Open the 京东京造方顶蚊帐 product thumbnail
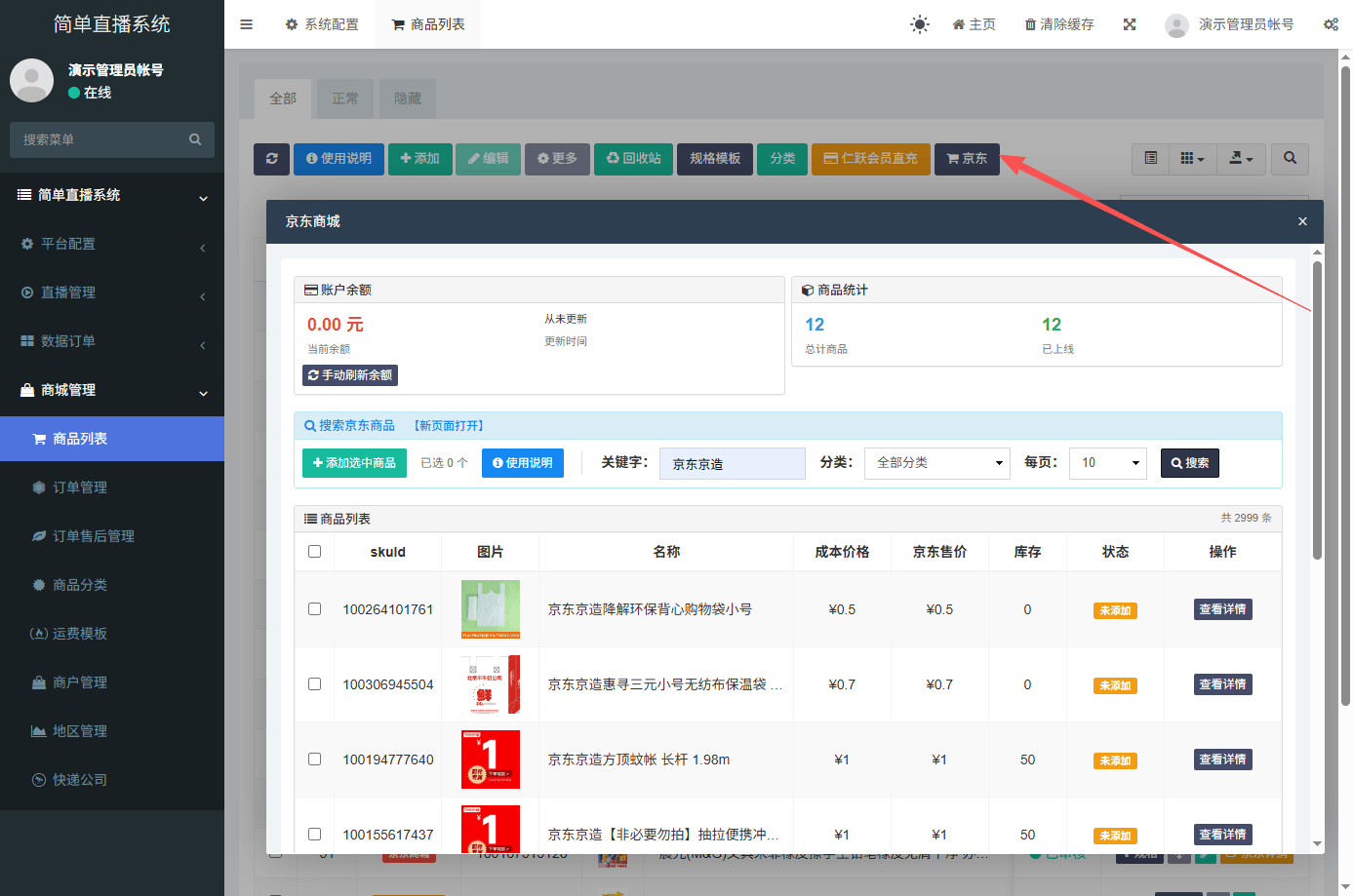The image size is (1353, 896). (491, 760)
